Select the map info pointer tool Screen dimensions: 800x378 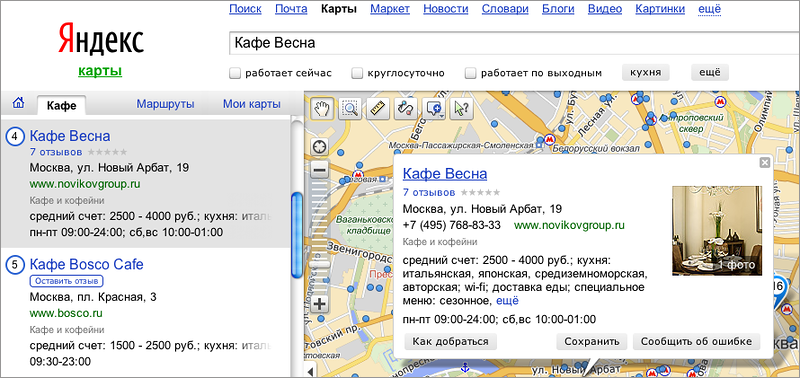point(462,109)
